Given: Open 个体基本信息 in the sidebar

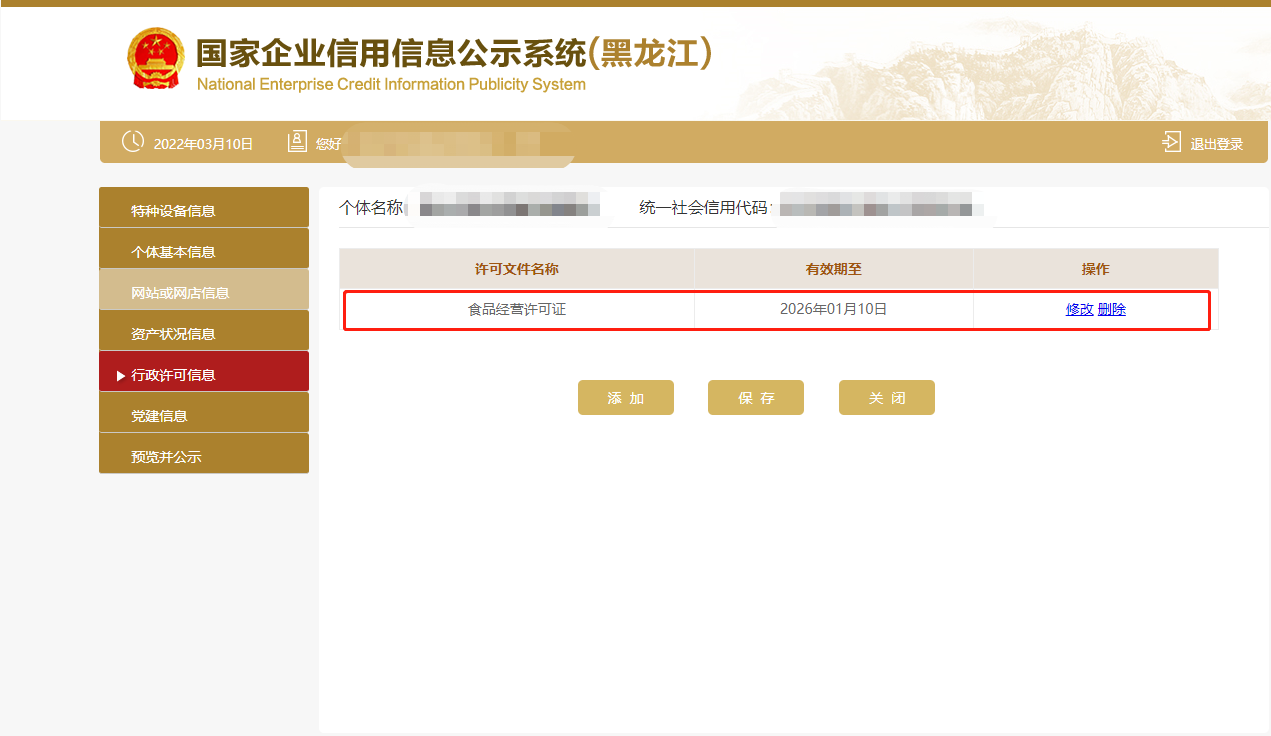Looking at the screenshot, I should (204, 249).
